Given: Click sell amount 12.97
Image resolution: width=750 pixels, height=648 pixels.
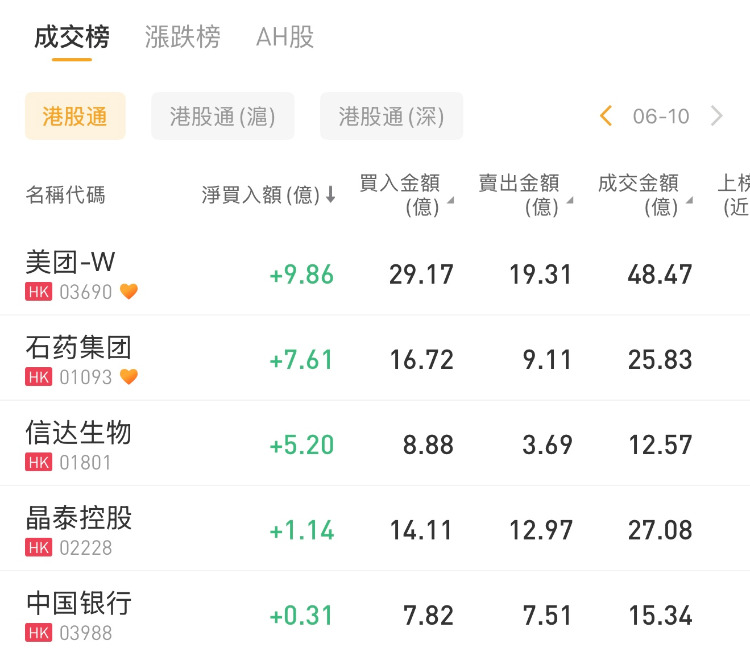Looking at the screenshot, I should pos(540,530).
